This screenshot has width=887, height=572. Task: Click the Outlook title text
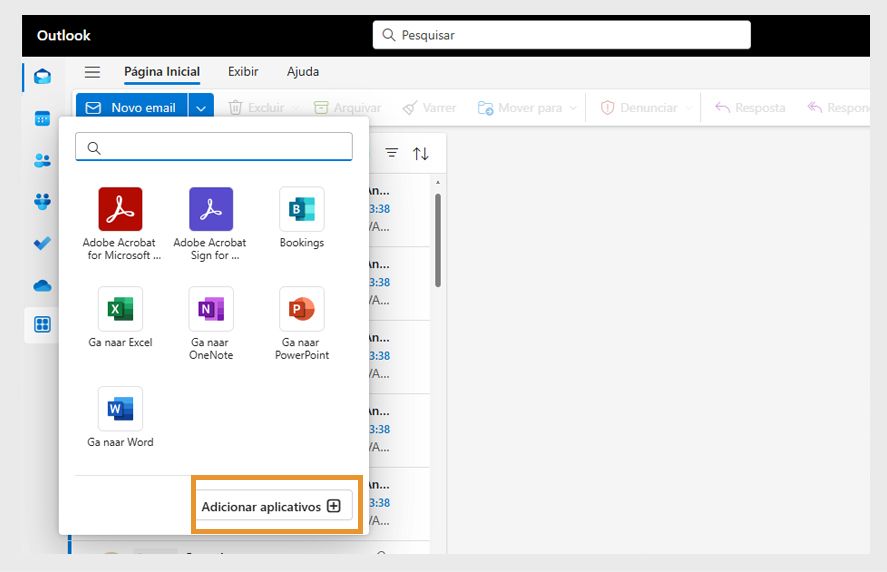coord(63,35)
